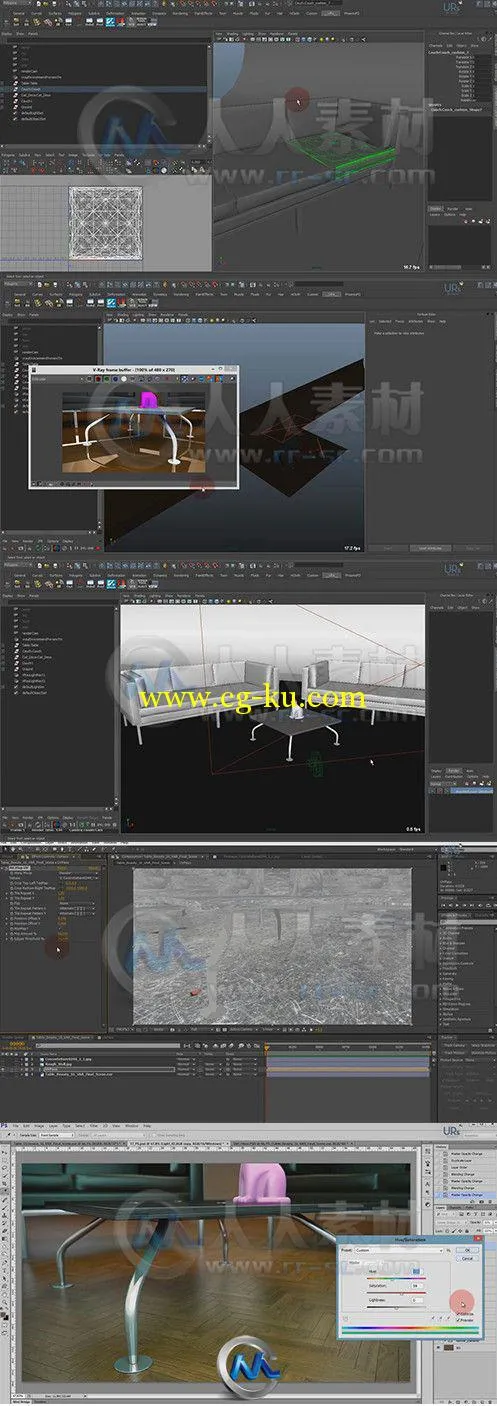The height and width of the screenshot is (1406, 497).
Task: Switch to the Render layer tab in the sofa-render Maya window
Action: coord(452,771)
